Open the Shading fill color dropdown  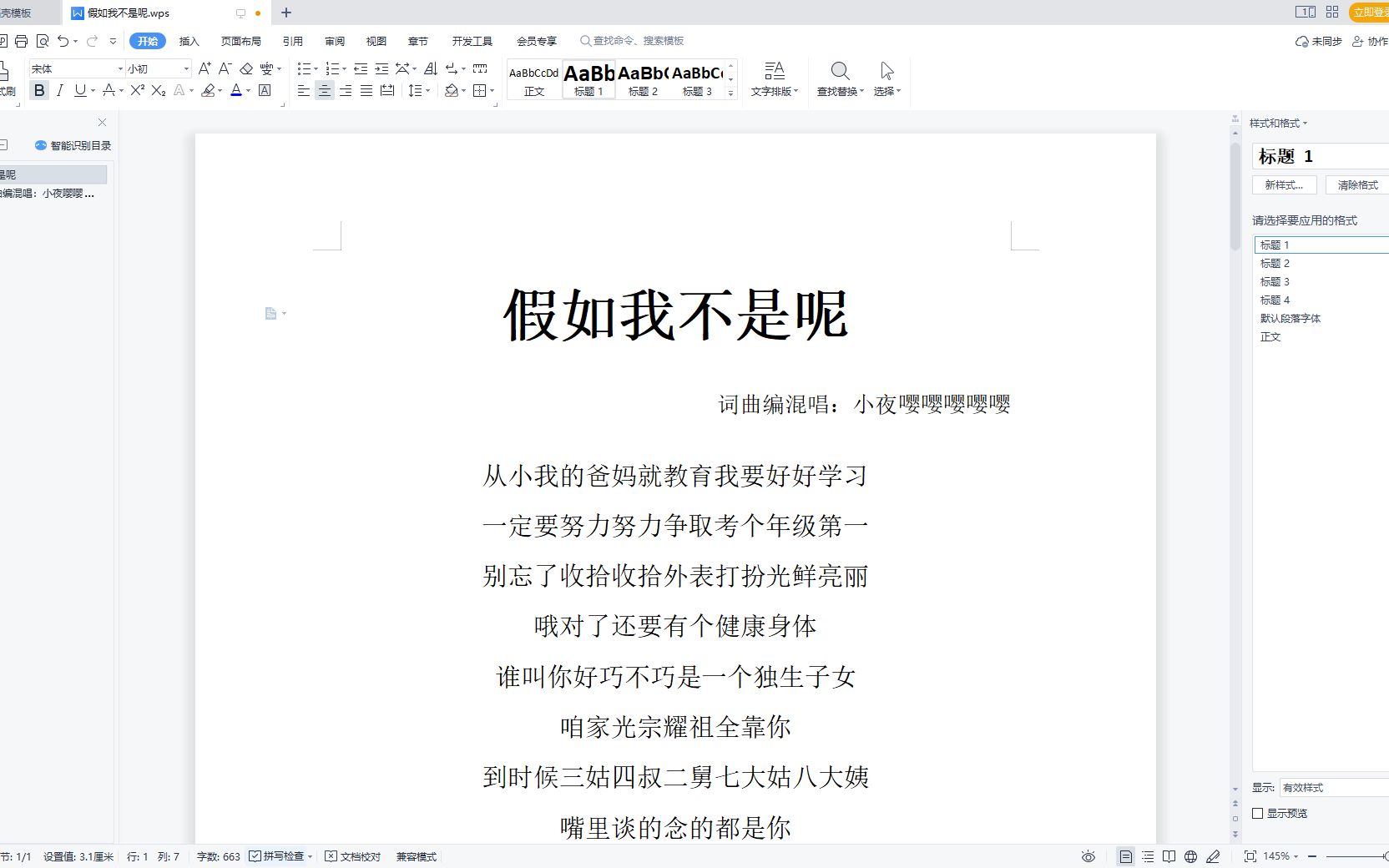pyautogui.click(x=464, y=90)
